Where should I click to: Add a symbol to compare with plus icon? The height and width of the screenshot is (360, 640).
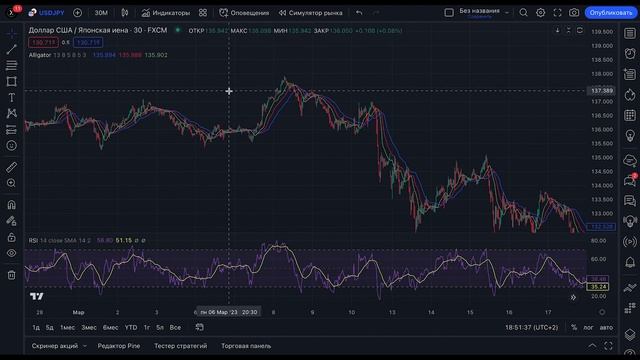[77, 13]
